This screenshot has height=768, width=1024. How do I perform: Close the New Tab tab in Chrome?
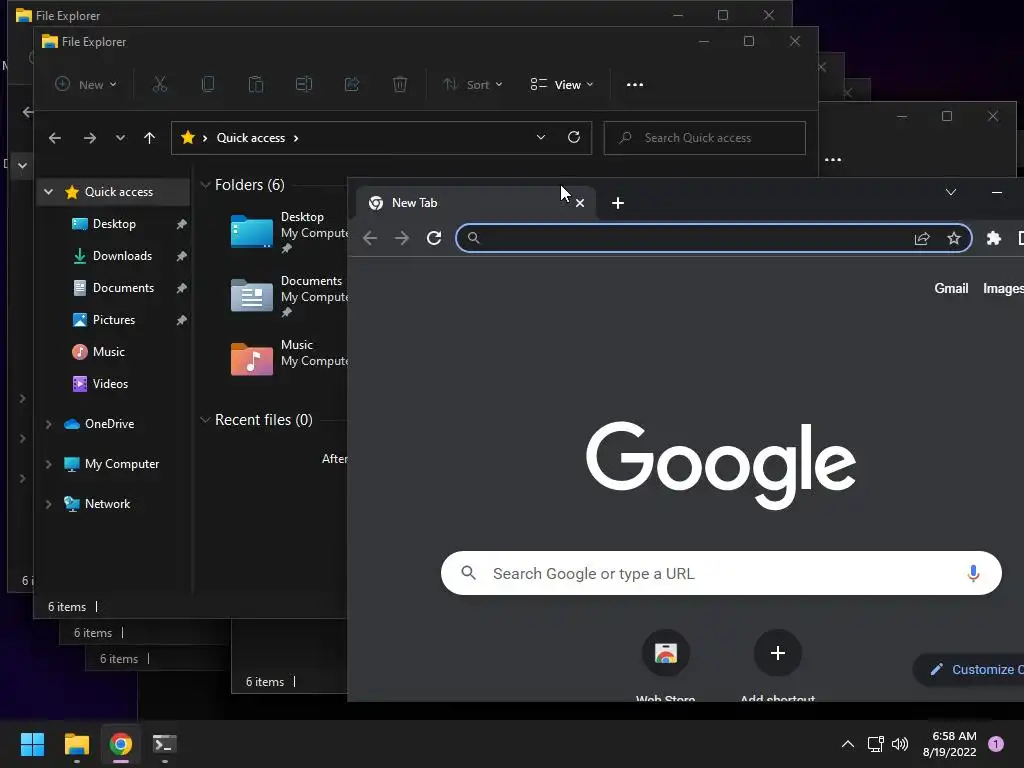pyautogui.click(x=580, y=203)
